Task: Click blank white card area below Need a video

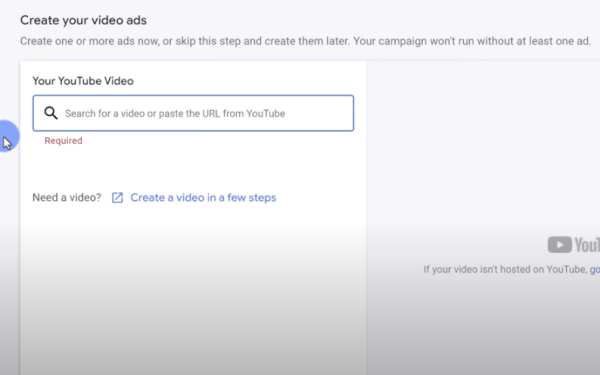Action: coord(193,287)
